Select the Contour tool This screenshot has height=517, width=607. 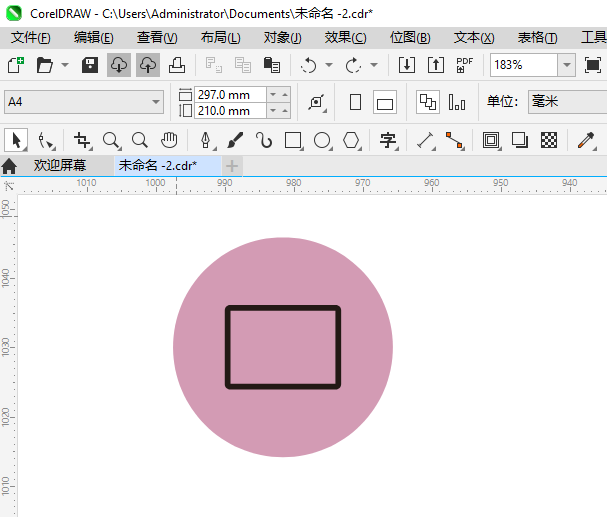(491, 140)
